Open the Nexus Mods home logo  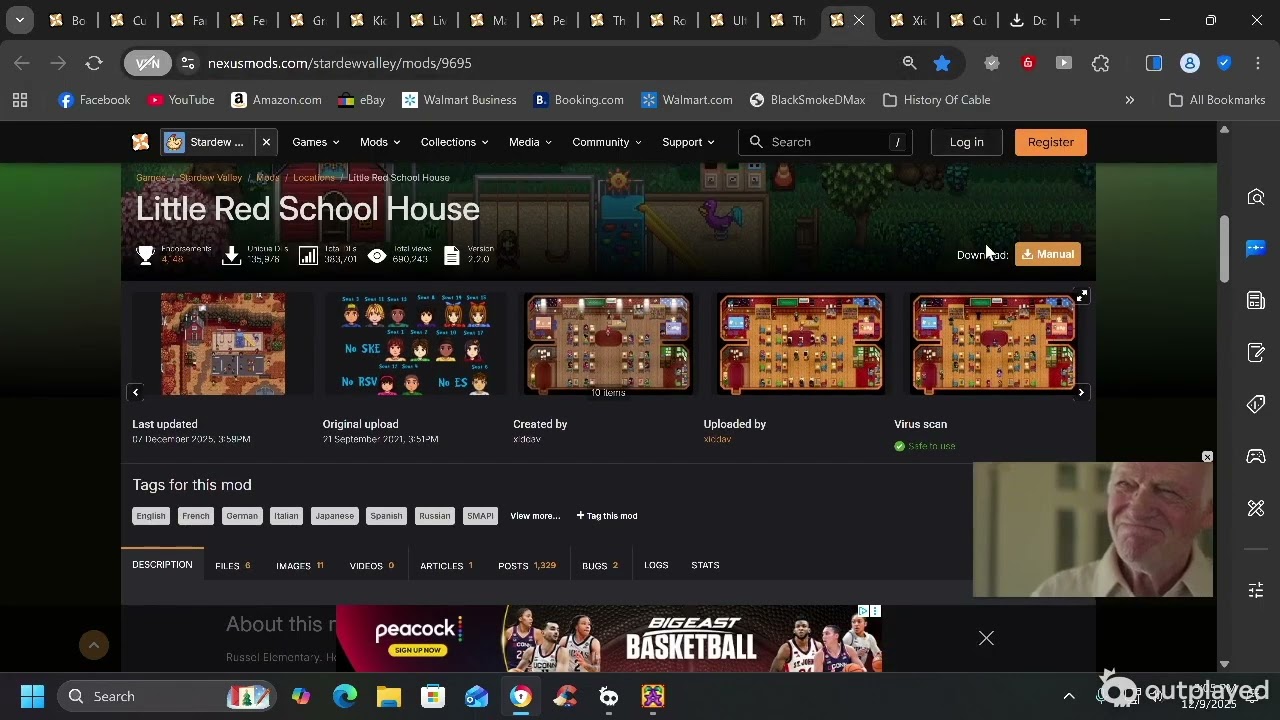point(141,142)
